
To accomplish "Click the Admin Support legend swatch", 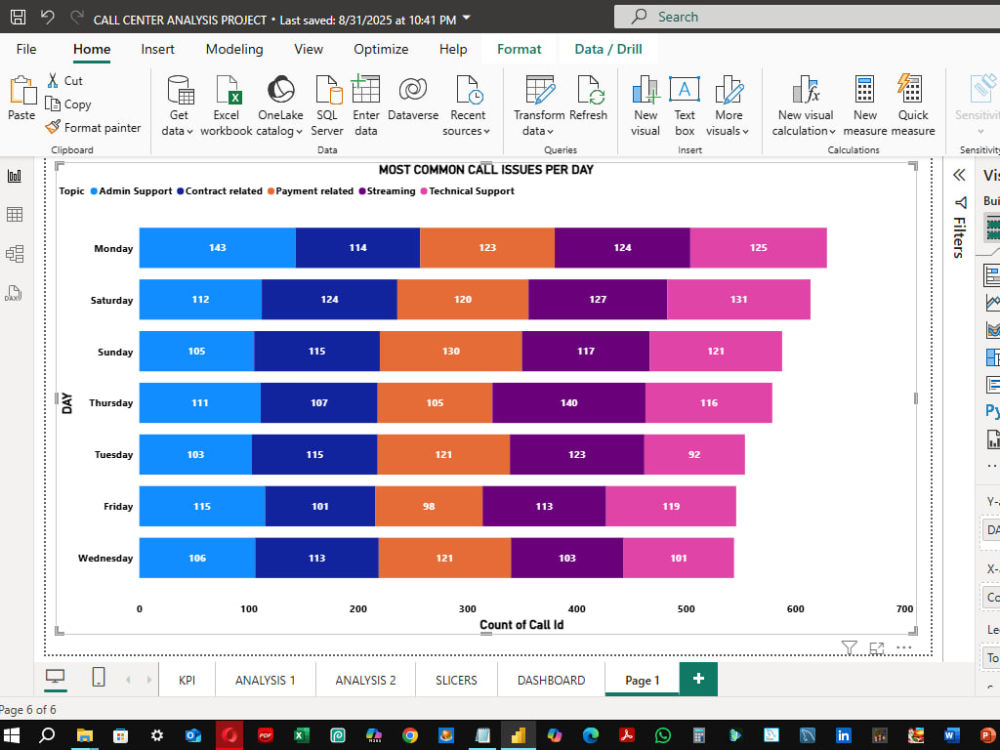I will 94,191.
